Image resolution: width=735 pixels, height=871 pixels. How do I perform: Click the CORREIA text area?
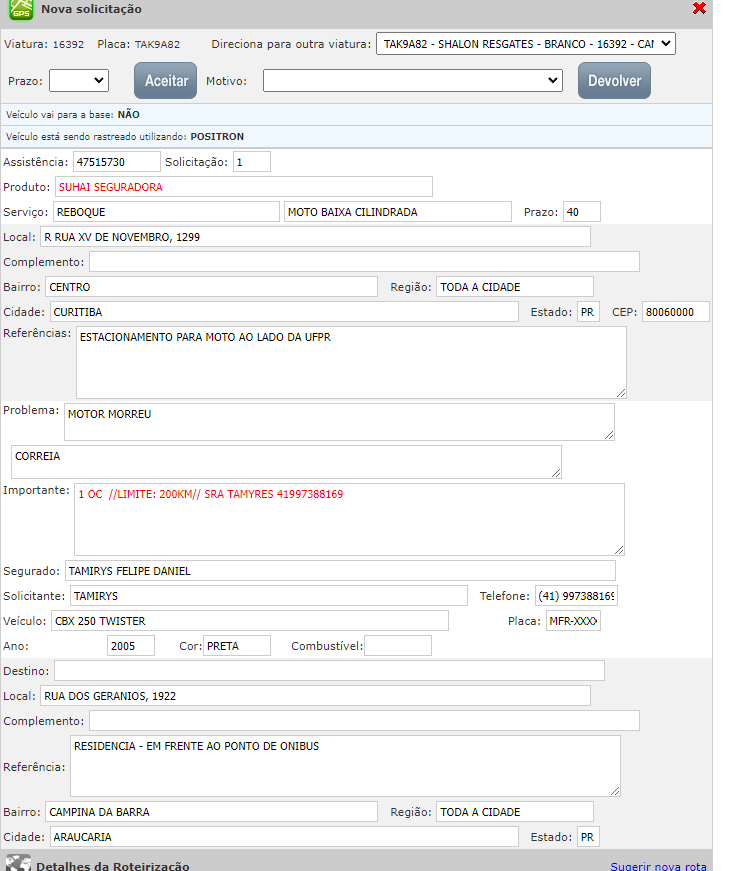tap(286, 462)
